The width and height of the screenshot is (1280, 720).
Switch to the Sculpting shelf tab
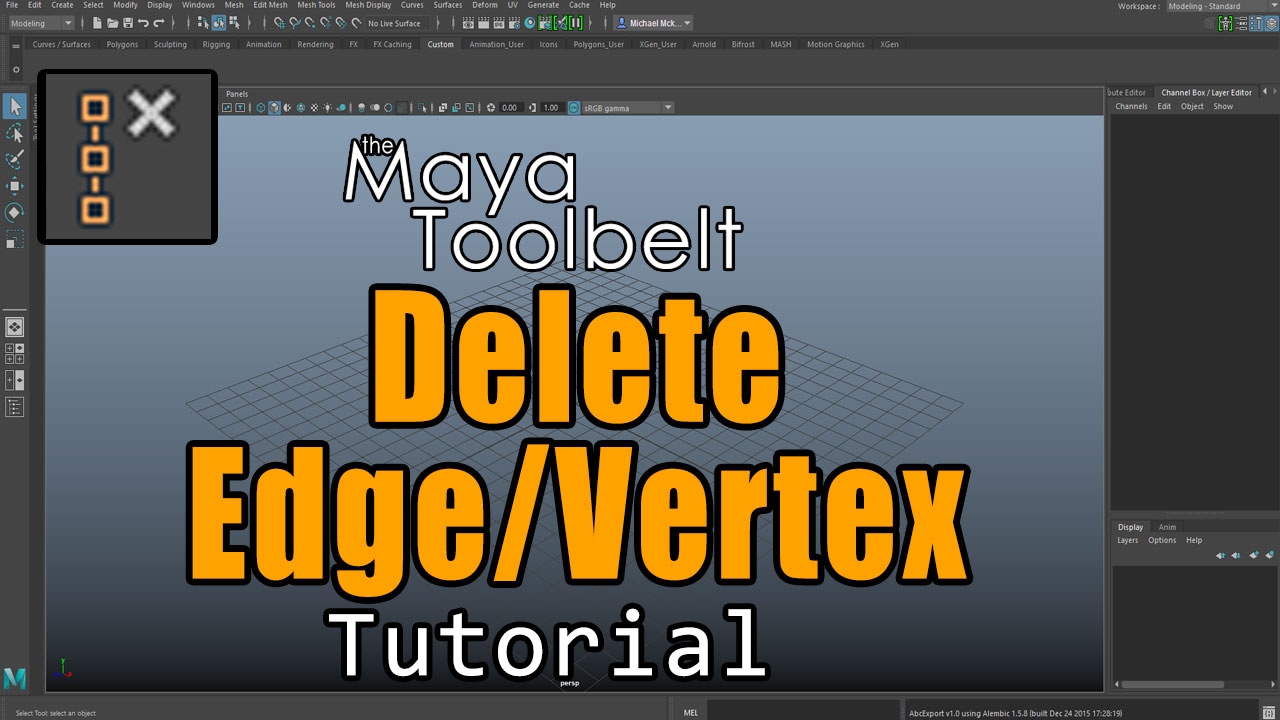(170, 45)
